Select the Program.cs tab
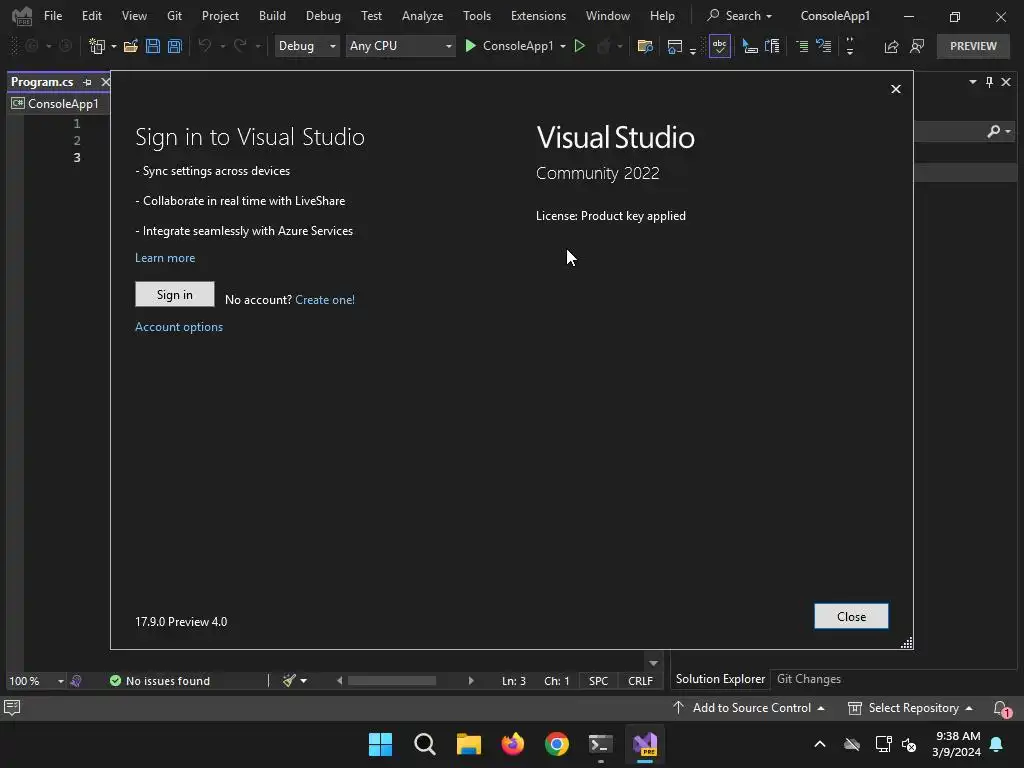 (42, 82)
